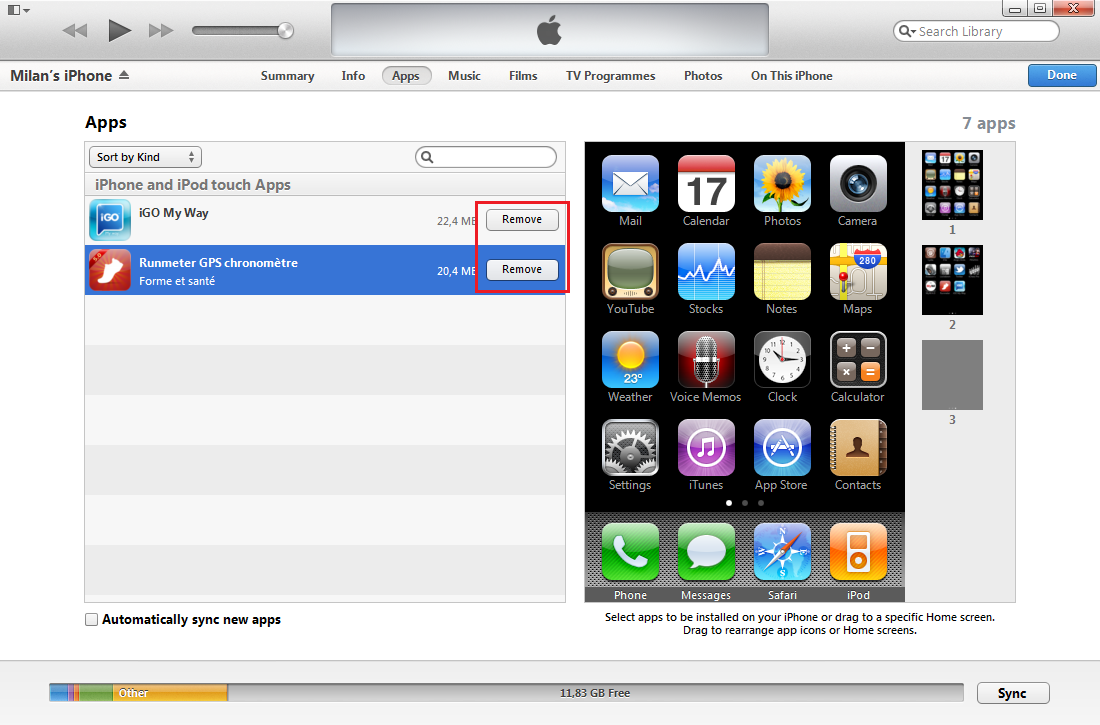The height and width of the screenshot is (725, 1100).
Task: Enable Automatically sync new apps checkbox
Action: [91, 619]
